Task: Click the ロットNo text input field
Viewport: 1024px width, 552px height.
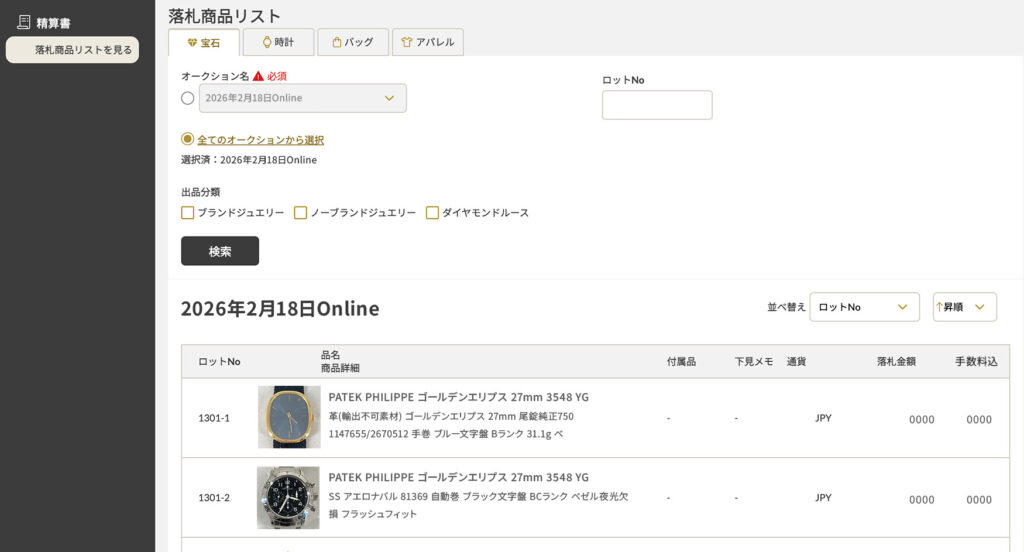Action: [657, 105]
